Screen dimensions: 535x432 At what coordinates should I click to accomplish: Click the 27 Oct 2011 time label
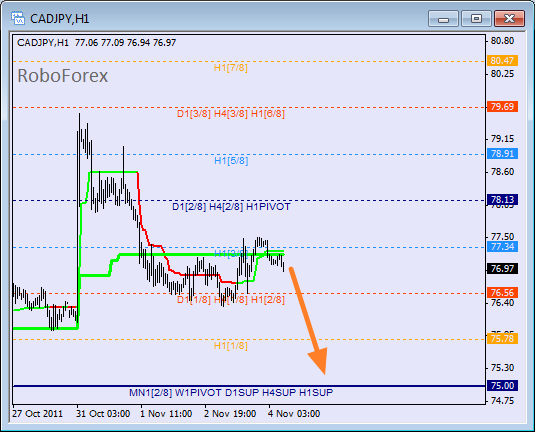(38, 414)
